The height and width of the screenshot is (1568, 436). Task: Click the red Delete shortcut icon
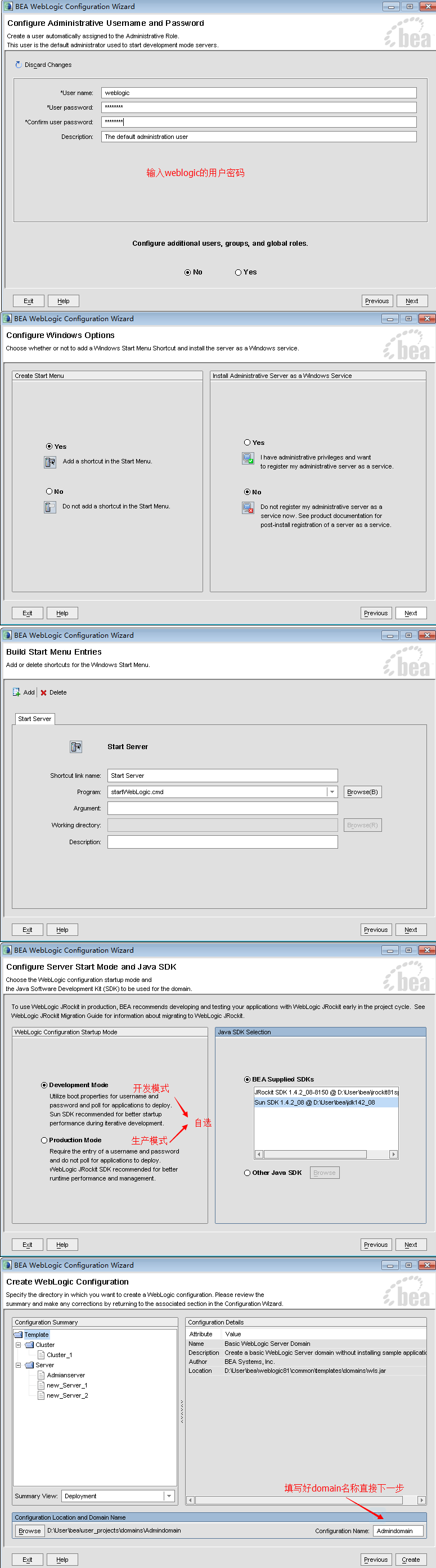43,693
